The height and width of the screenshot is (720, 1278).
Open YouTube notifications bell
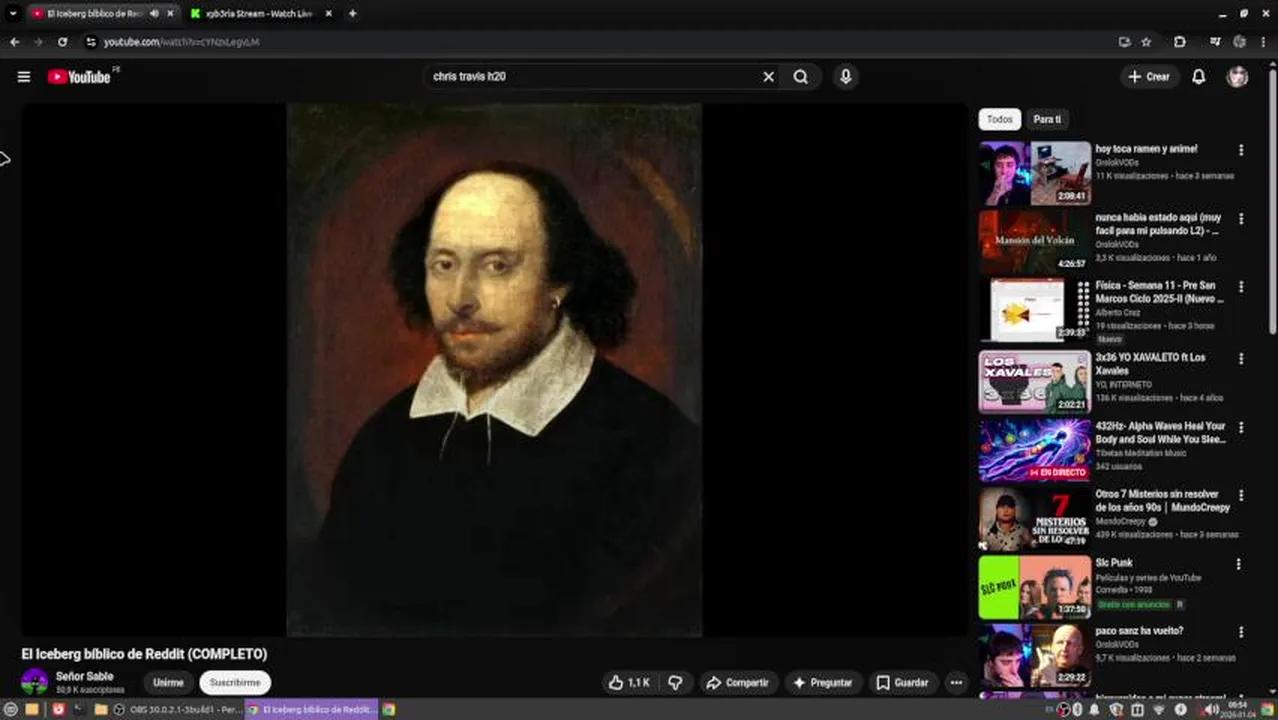click(1198, 77)
